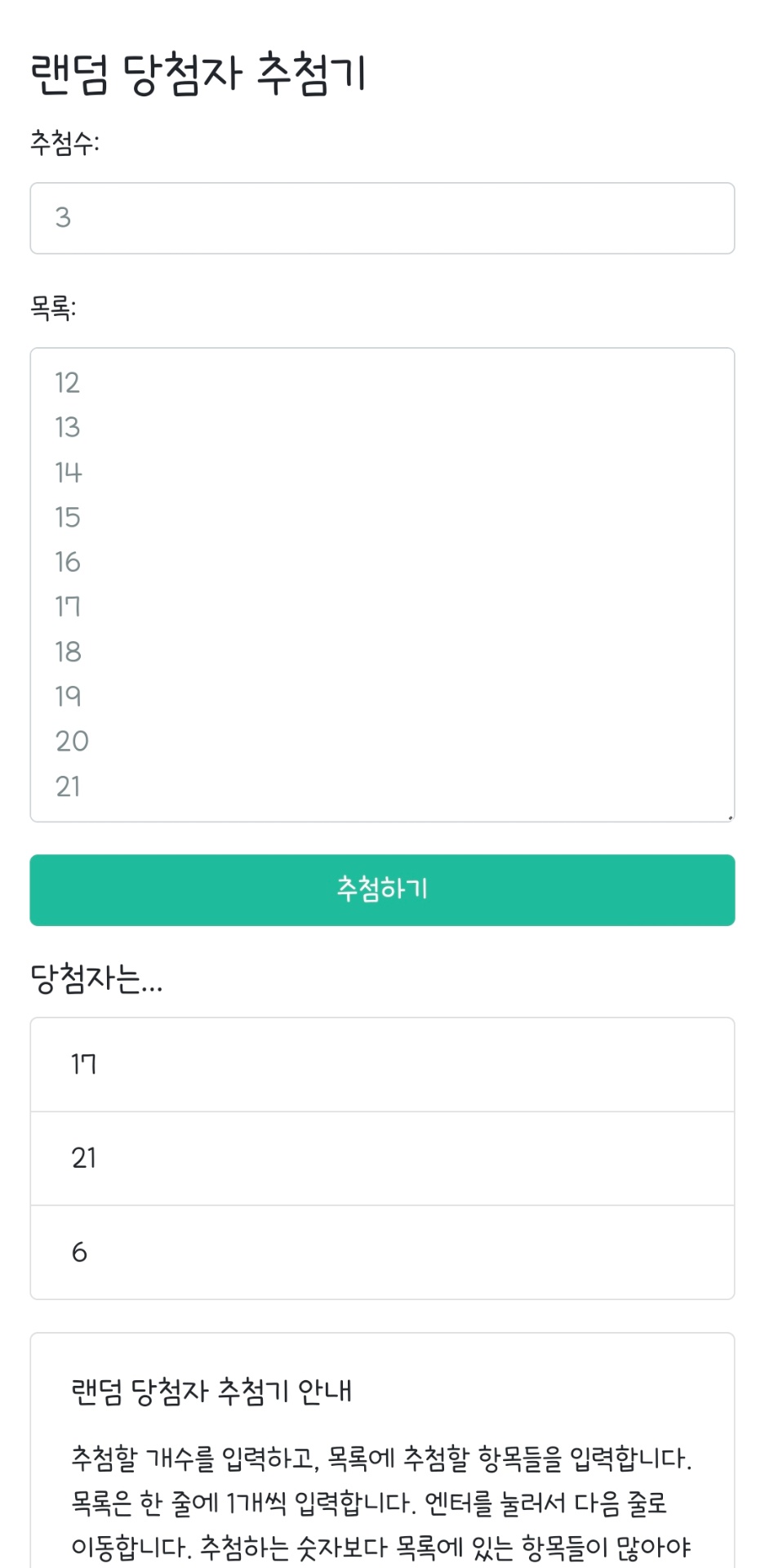
Task: Place cursor on line 15 in list
Action: (68, 517)
